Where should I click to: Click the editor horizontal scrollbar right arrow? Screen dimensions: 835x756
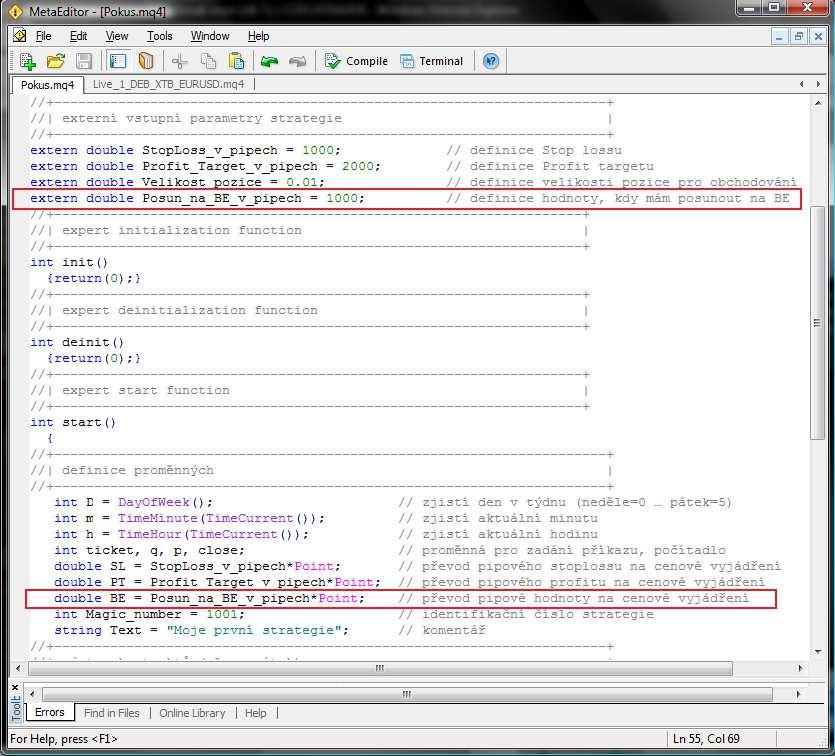pos(800,668)
